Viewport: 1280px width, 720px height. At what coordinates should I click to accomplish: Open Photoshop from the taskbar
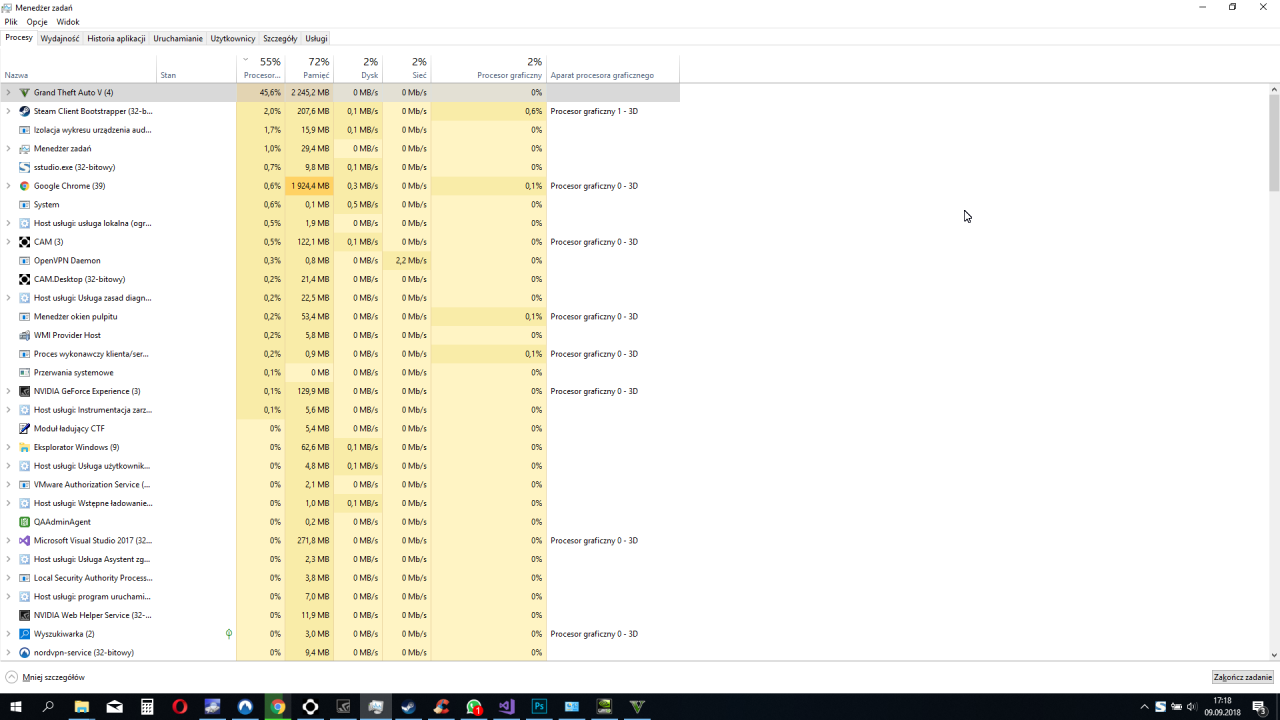pos(539,706)
